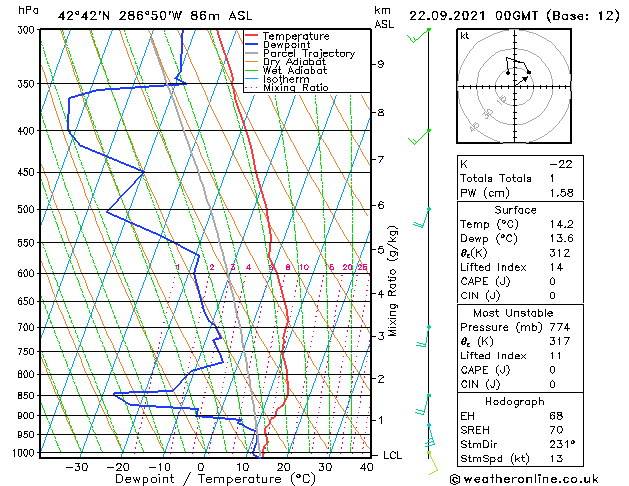The height and width of the screenshot is (486, 629).
Task: Select Dry Adiabat in the legend
Action: (294, 62)
